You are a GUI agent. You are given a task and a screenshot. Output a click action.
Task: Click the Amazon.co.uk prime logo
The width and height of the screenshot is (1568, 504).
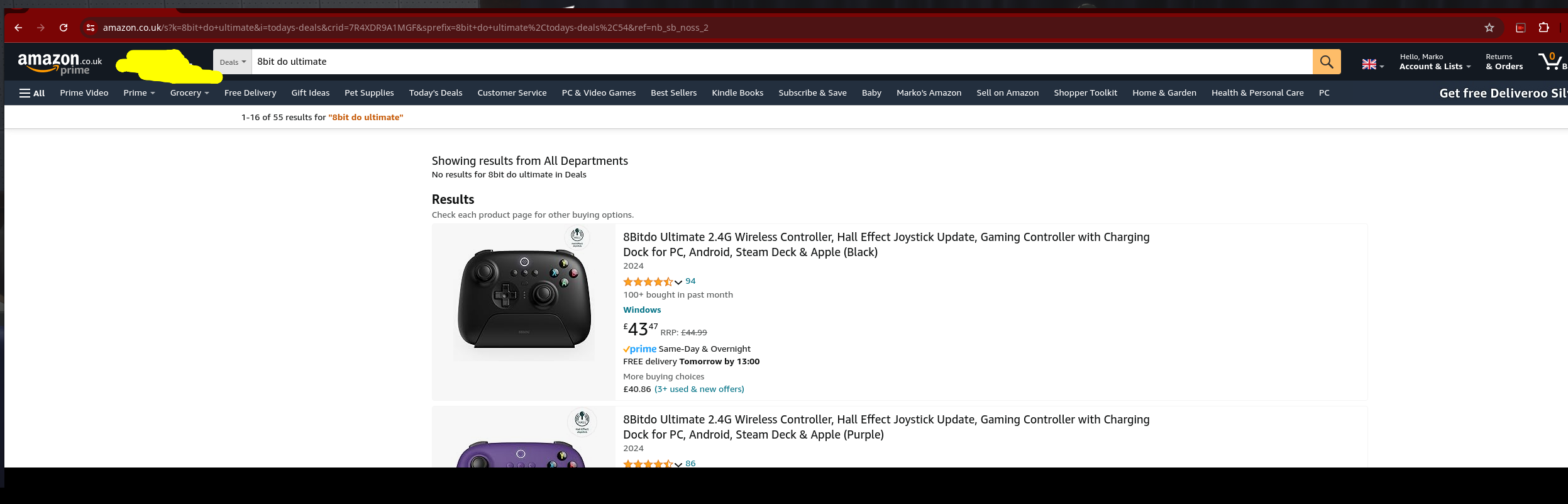pos(60,63)
